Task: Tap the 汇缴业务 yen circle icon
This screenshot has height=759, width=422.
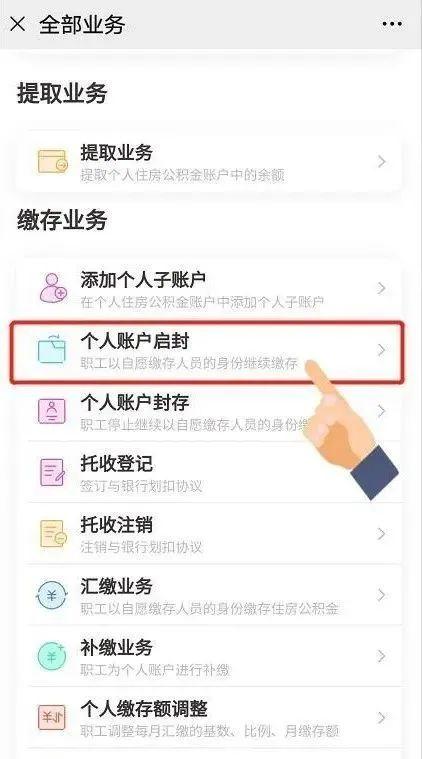Action: (51, 595)
